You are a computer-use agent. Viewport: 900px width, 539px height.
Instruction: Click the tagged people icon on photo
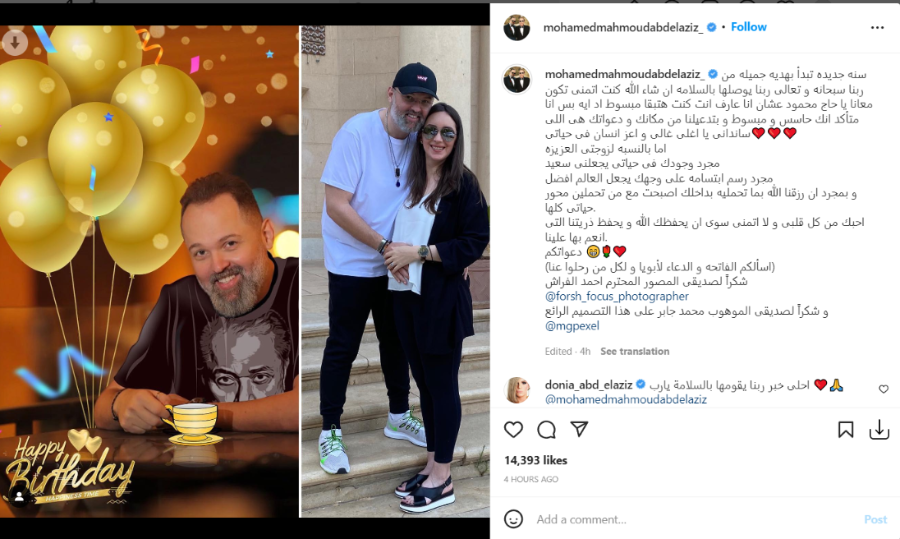(19, 497)
